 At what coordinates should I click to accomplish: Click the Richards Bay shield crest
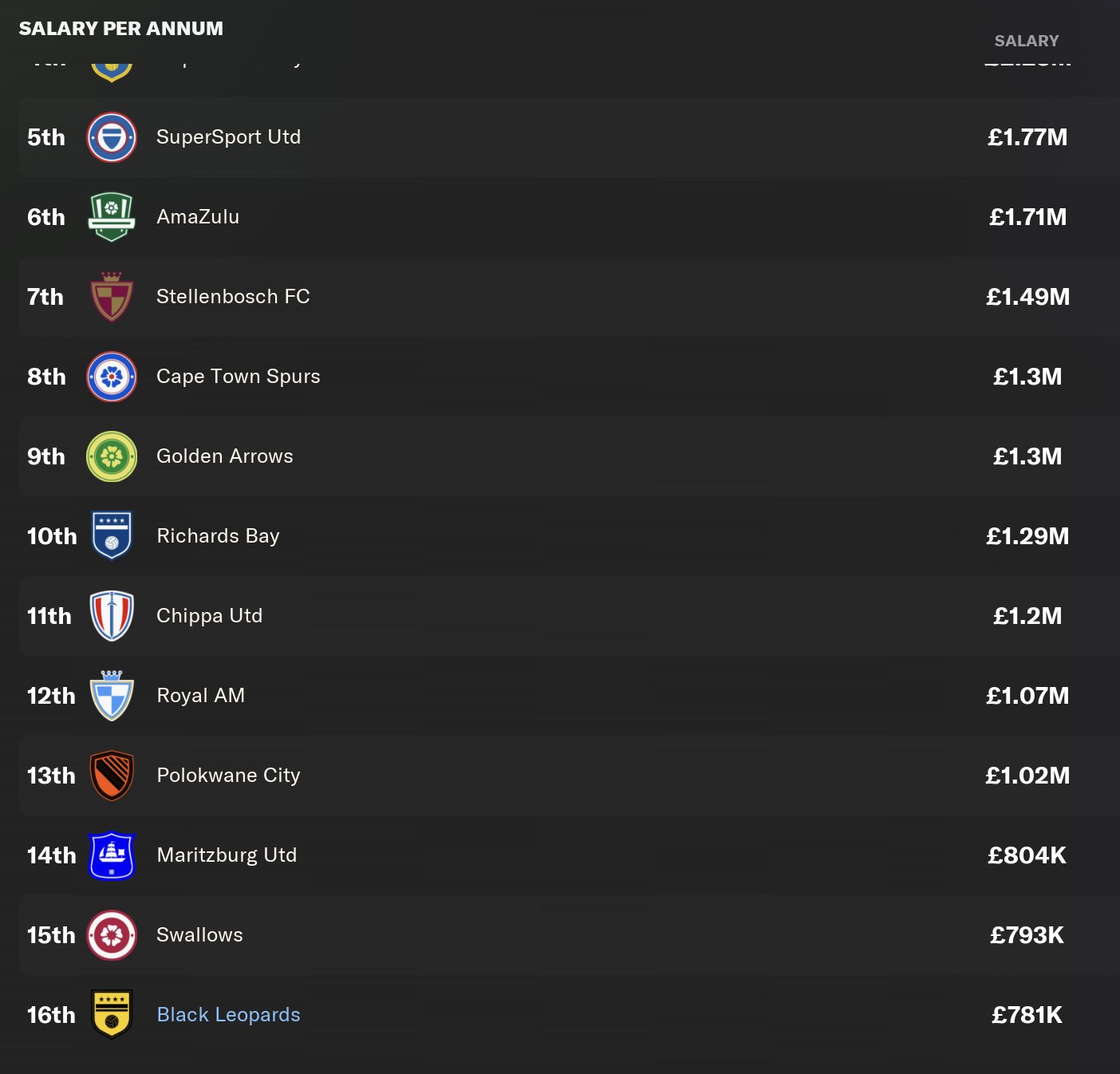click(112, 536)
